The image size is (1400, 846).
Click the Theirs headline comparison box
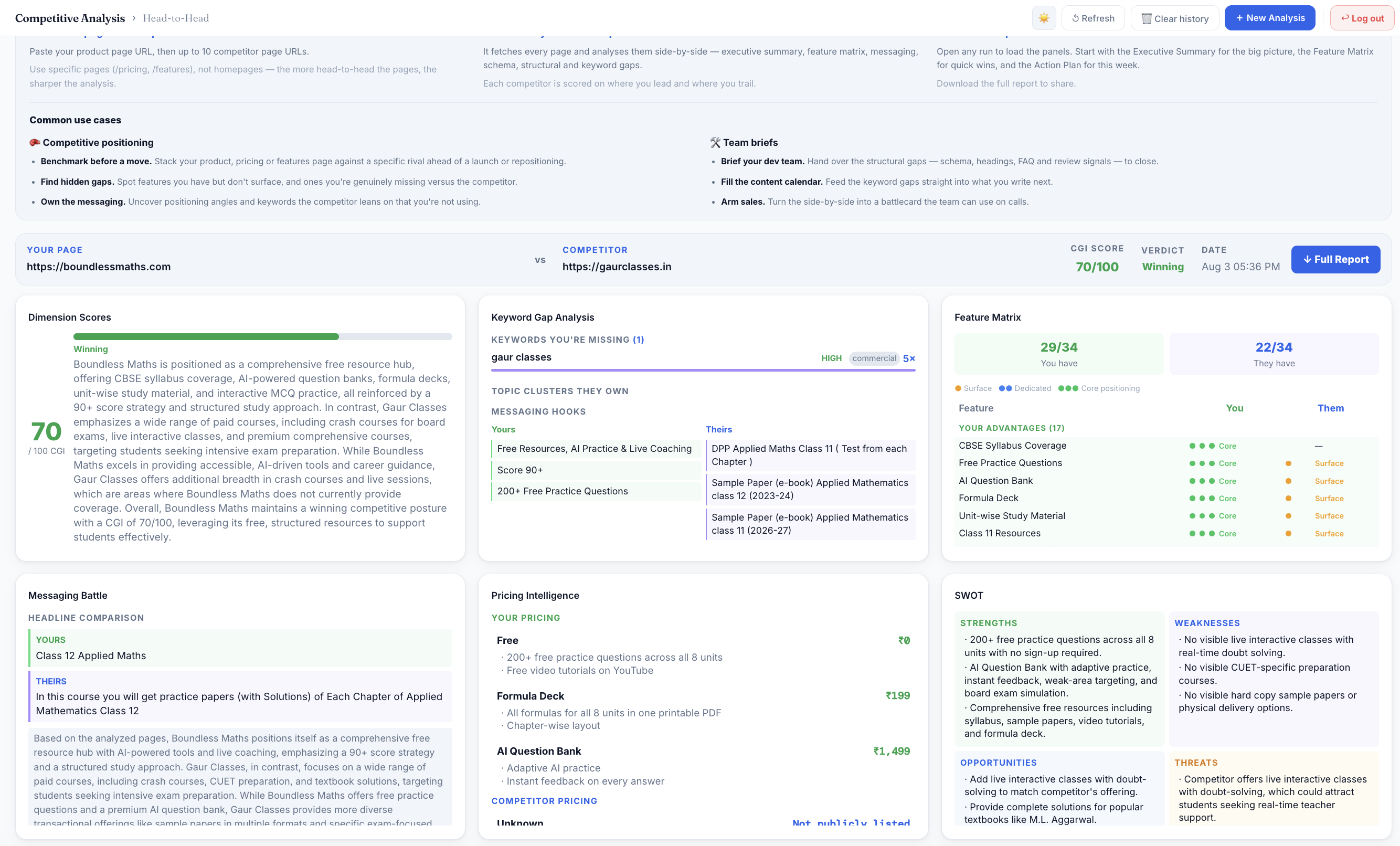(240, 696)
